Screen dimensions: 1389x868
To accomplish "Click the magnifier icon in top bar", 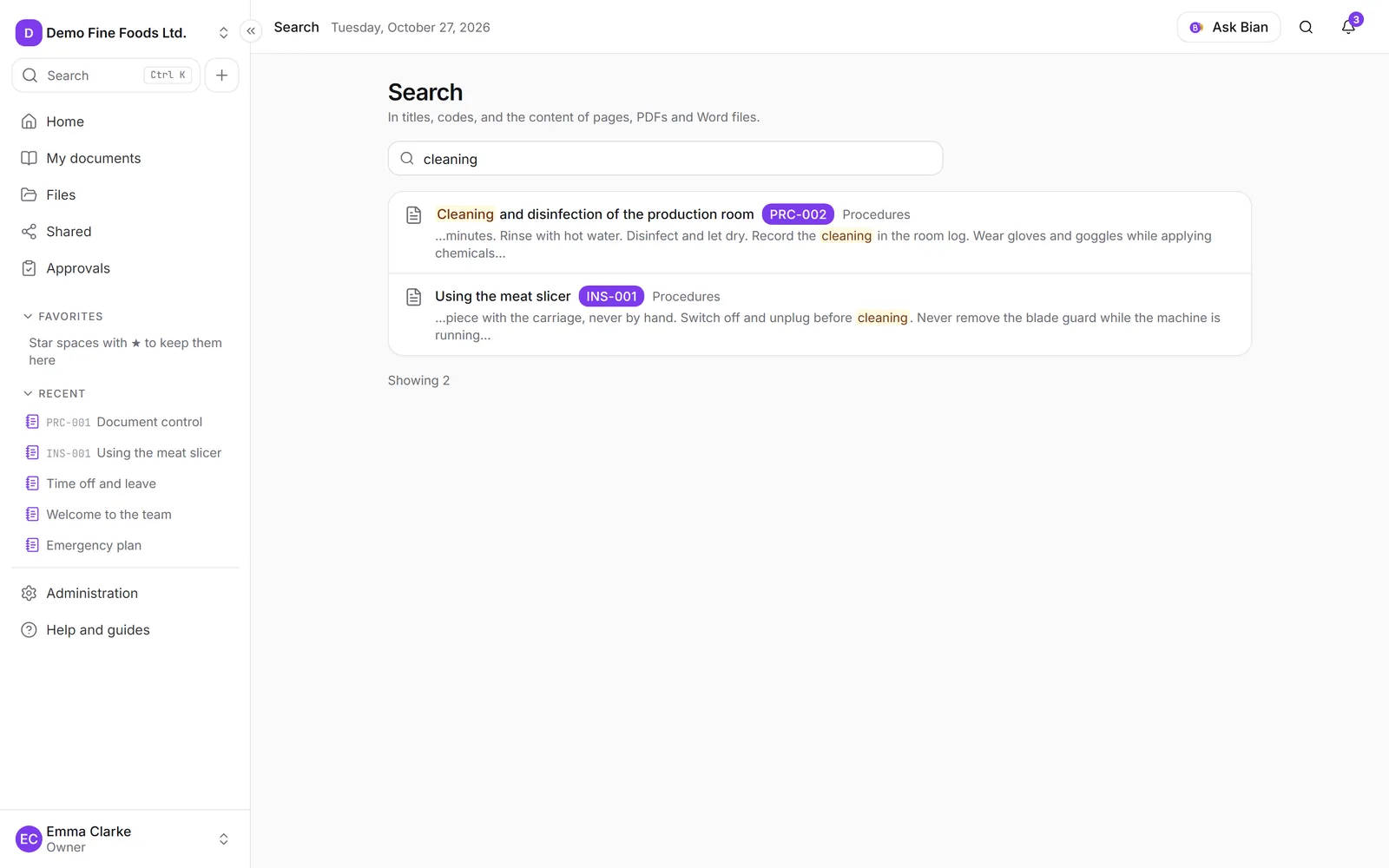I will [x=1306, y=27].
